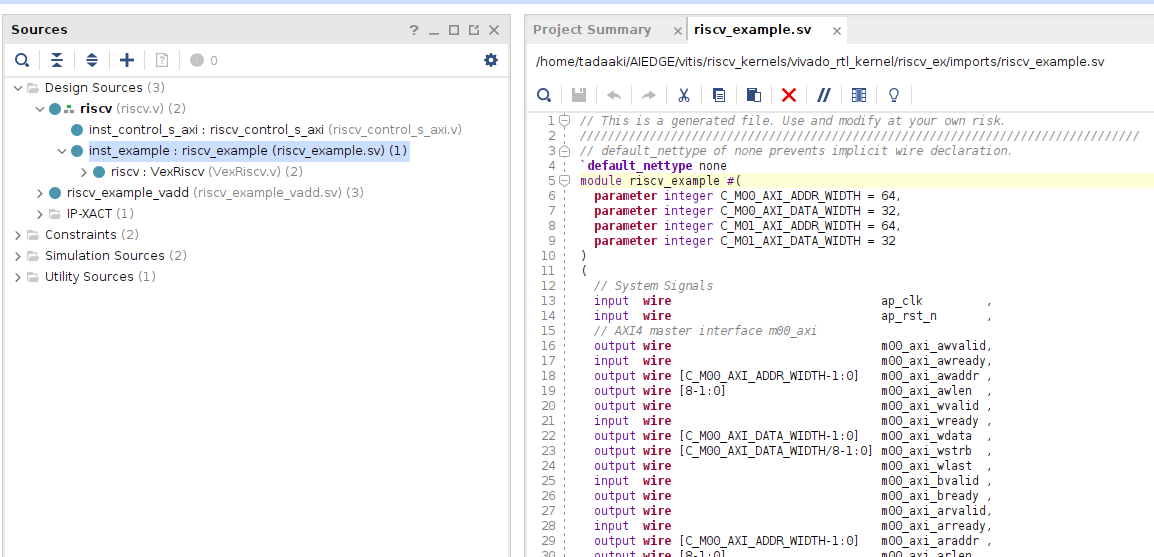
Task: Toggle column selection mode icon
Action: pos(859,95)
